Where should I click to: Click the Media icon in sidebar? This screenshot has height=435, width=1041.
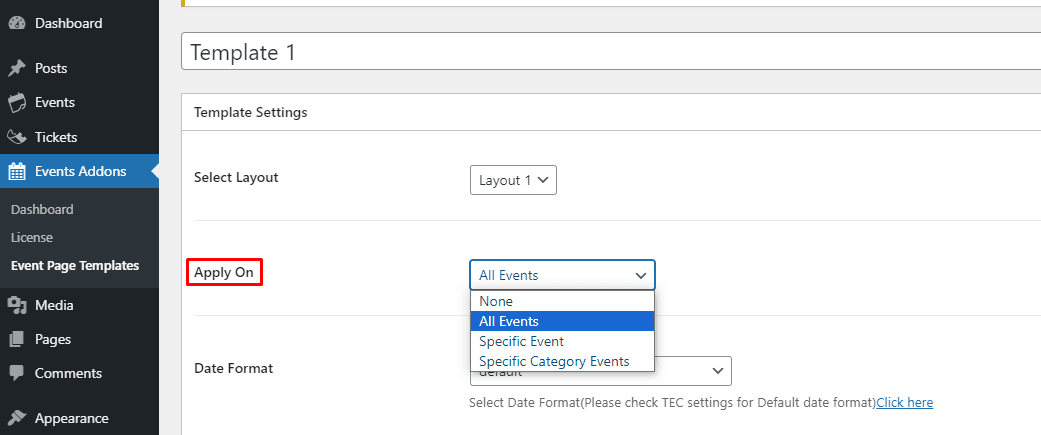coord(17,306)
